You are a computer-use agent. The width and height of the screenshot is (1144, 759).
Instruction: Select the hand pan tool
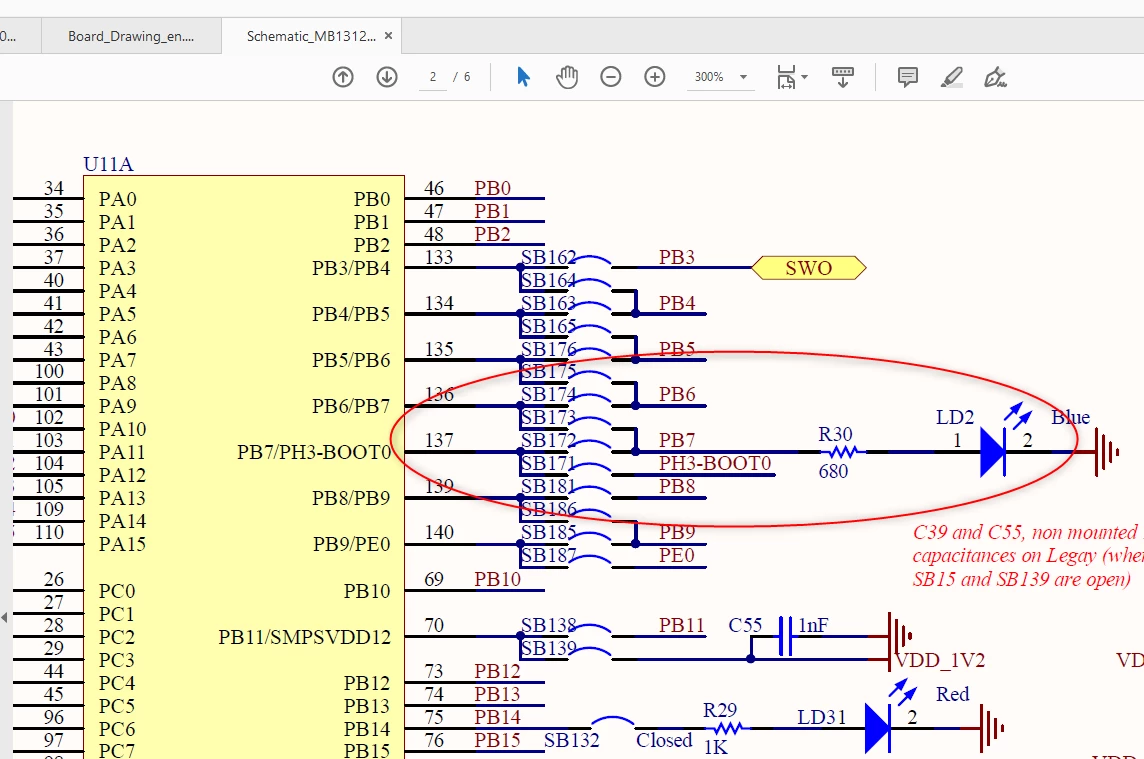pos(567,77)
